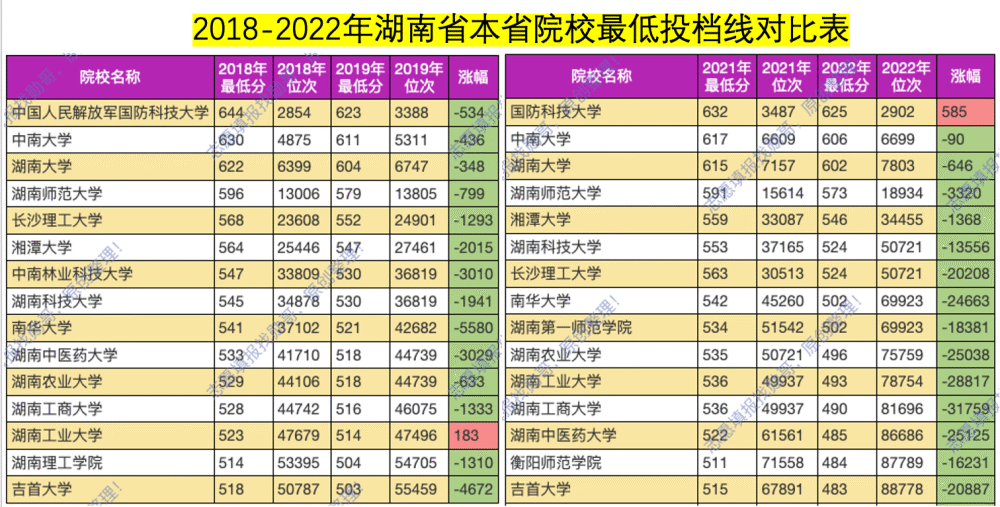Click the change value -1293
Image resolution: width=1000 pixels, height=507 pixels.
pyautogui.click(x=474, y=221)
